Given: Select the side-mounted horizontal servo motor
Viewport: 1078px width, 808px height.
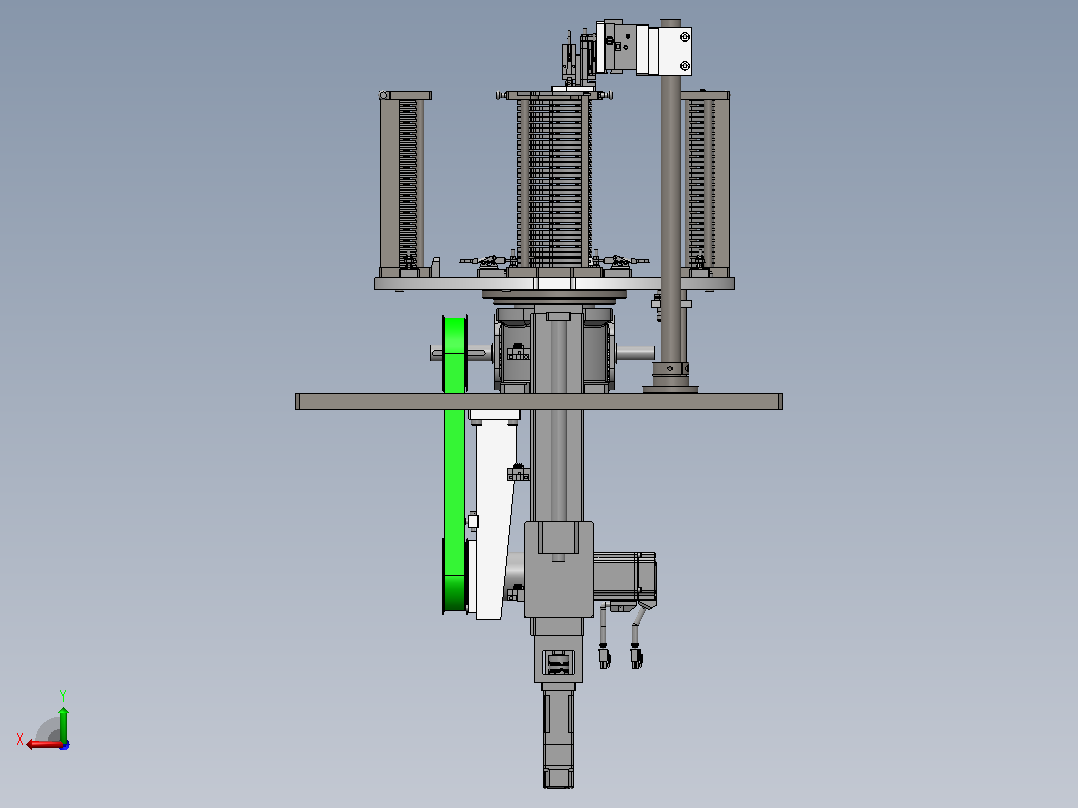Looking at the screenshot, I should click(625, 578).
